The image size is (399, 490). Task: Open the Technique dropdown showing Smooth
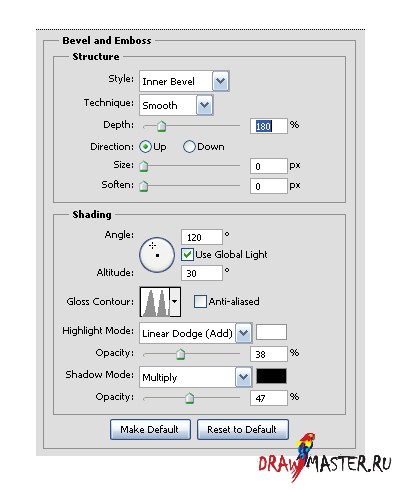(x=176, y=105)
